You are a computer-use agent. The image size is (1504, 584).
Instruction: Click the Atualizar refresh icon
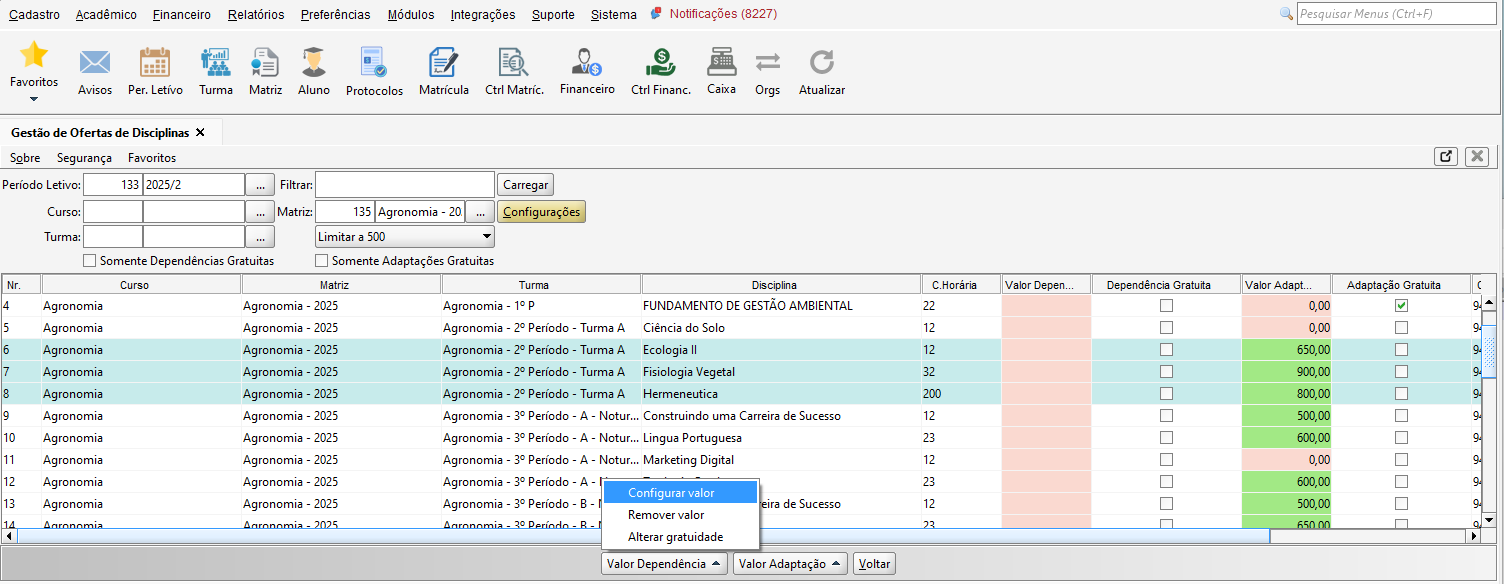tap(822, 63)
